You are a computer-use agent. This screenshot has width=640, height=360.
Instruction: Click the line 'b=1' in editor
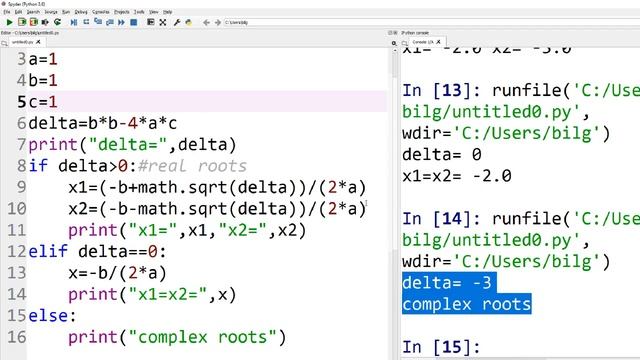point(42,80)
